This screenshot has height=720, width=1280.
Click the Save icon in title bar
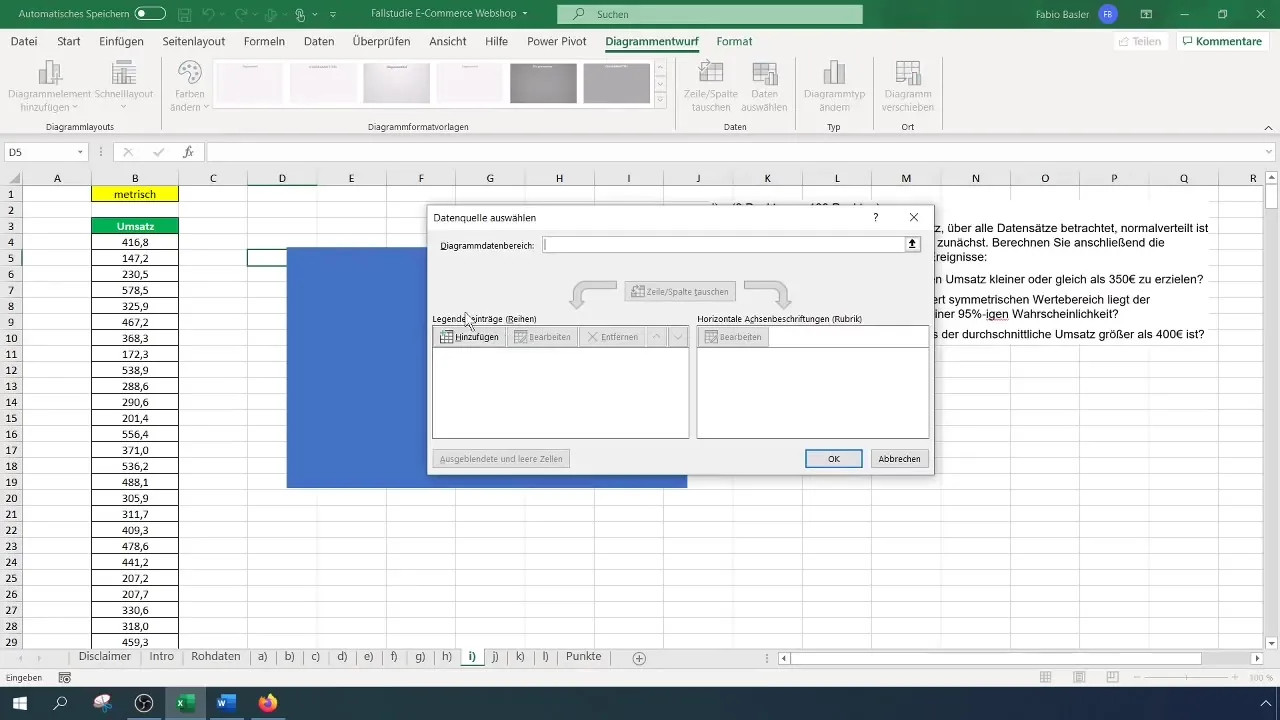185,15
